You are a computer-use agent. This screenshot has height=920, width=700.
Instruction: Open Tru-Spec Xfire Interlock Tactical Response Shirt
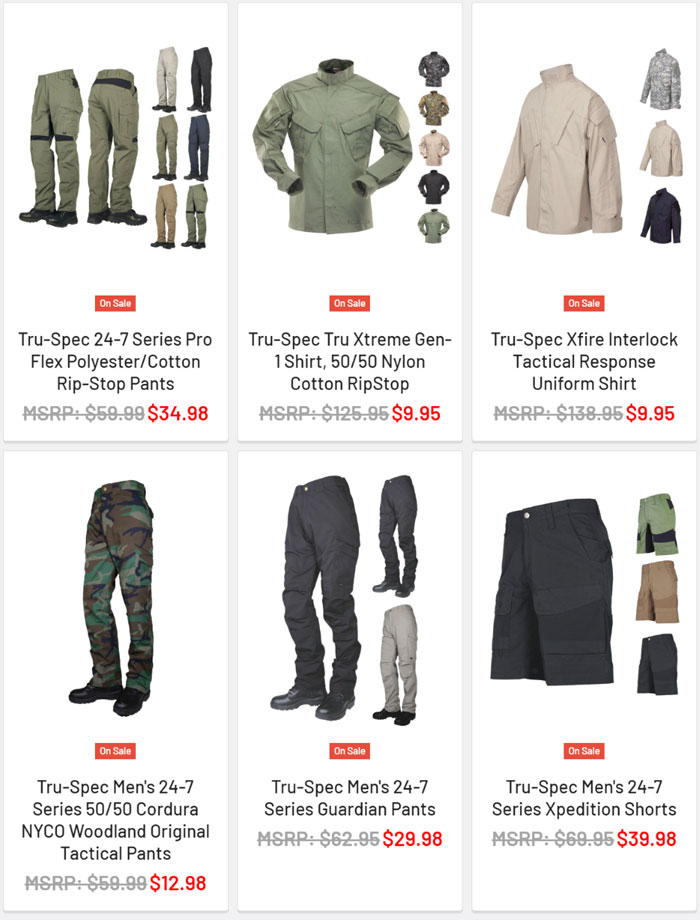click(x=584, y=361)
